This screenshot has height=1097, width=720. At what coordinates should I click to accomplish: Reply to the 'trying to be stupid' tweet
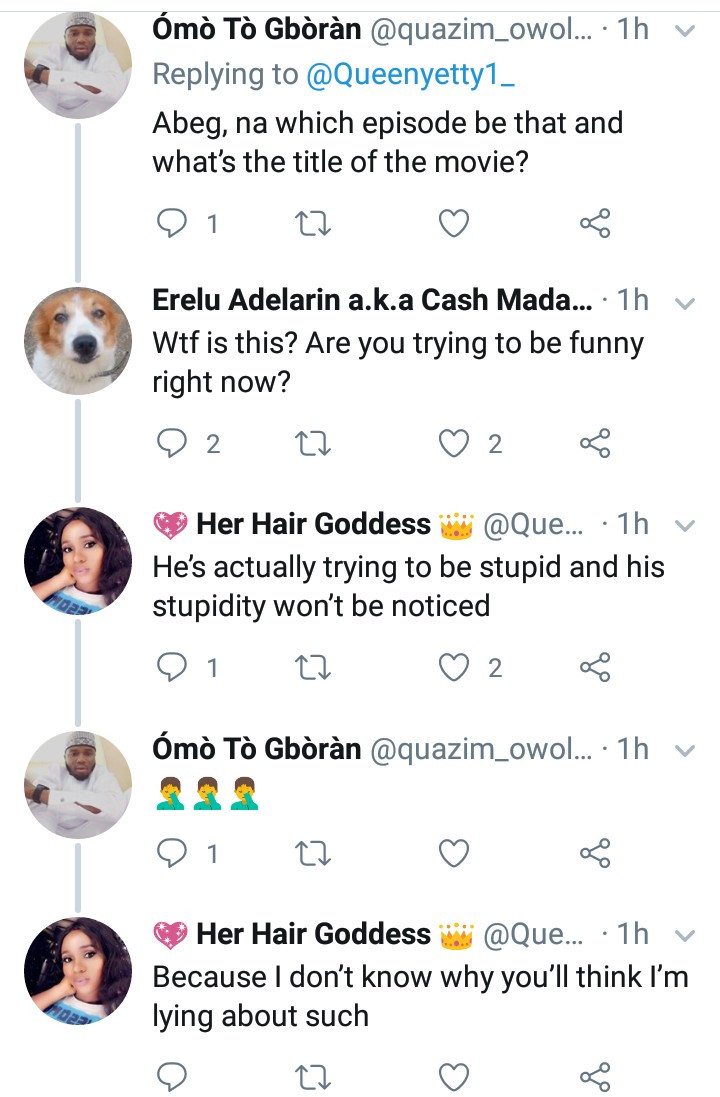tap(174, 667)
